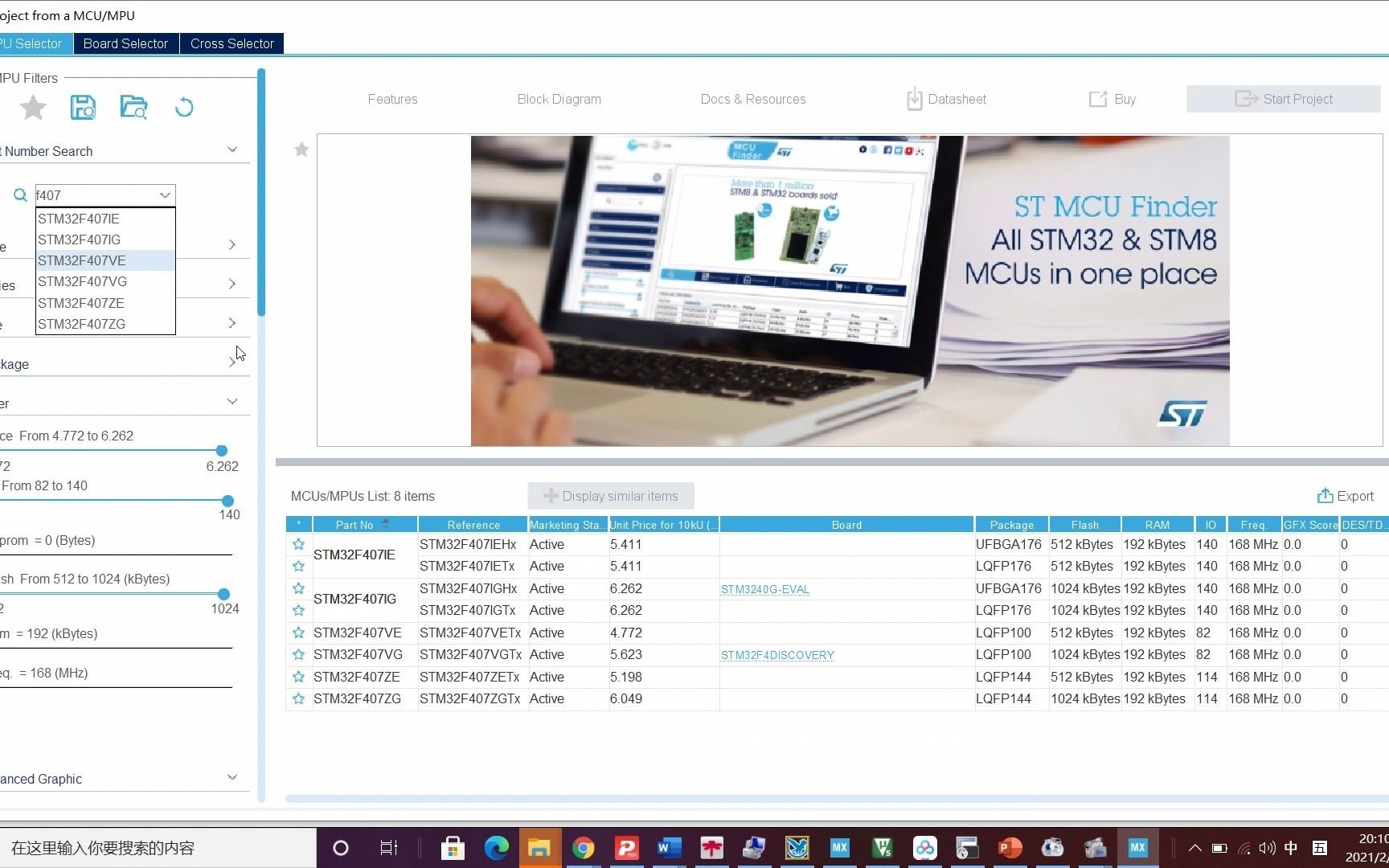Click the Windows search circle icon
The width and height of the screenshot is (1389, 868).
pos(341,848)
